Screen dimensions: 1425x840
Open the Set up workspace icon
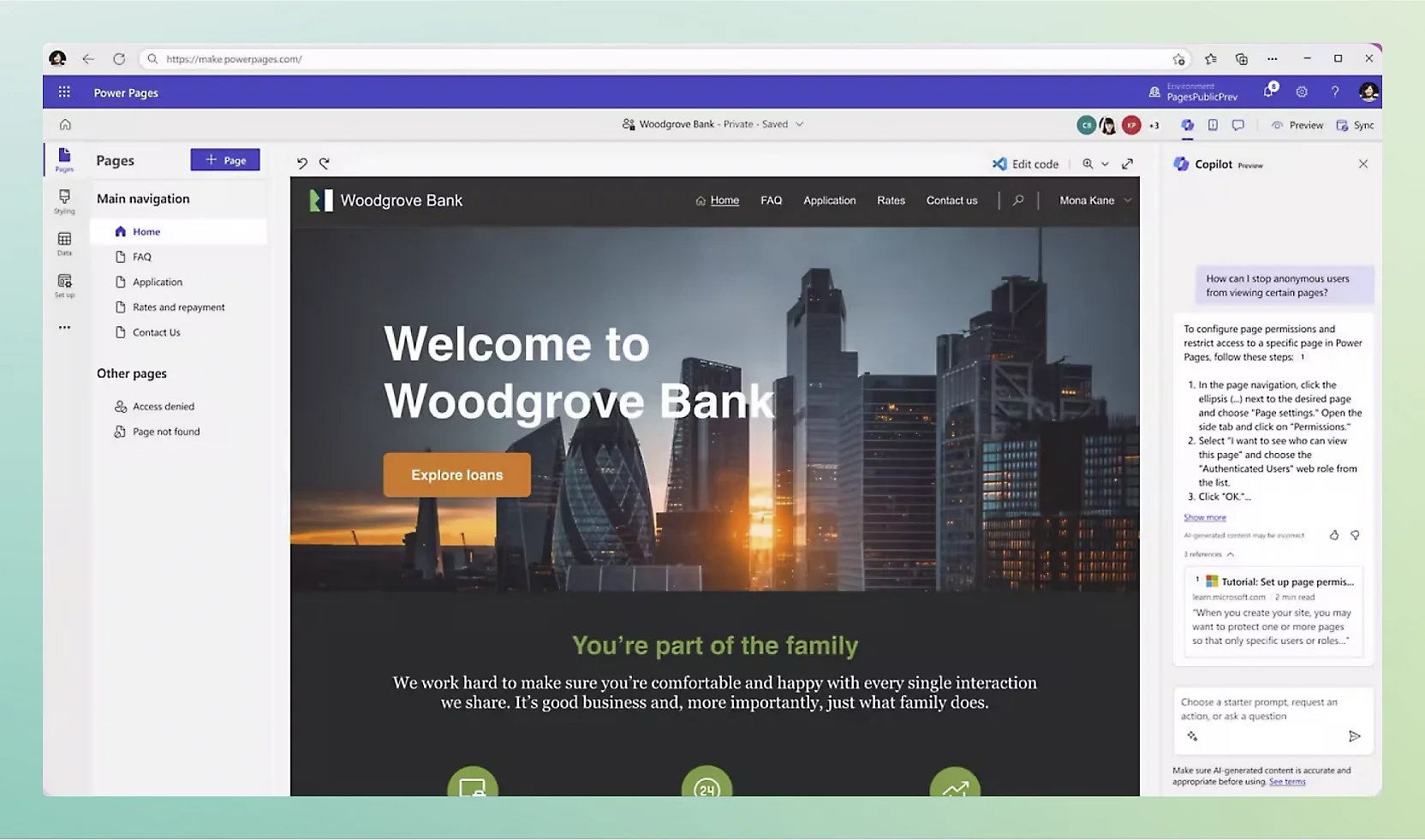[64, 285]
